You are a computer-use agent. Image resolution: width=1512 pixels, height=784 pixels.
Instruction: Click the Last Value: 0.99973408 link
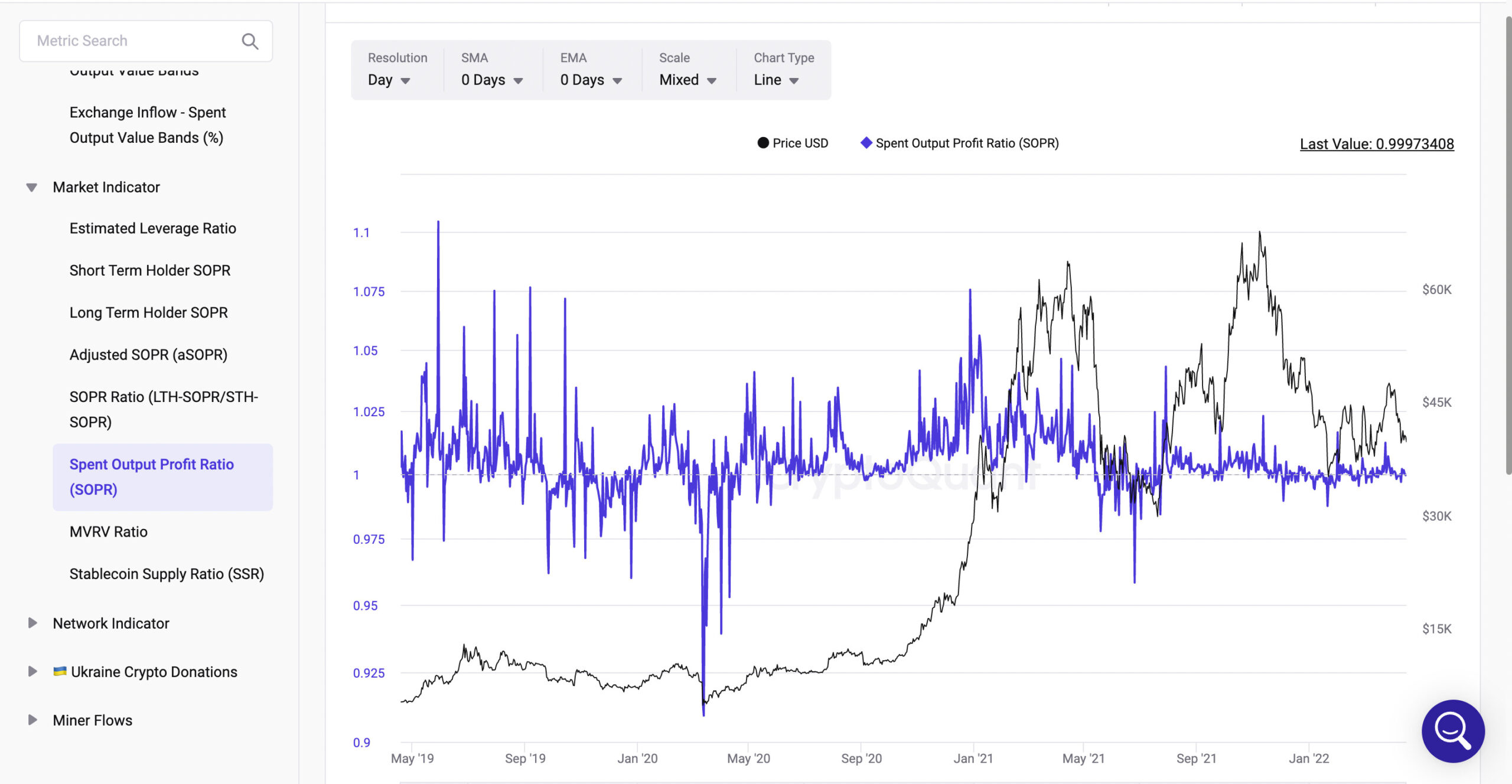(x=1377, y=144)
